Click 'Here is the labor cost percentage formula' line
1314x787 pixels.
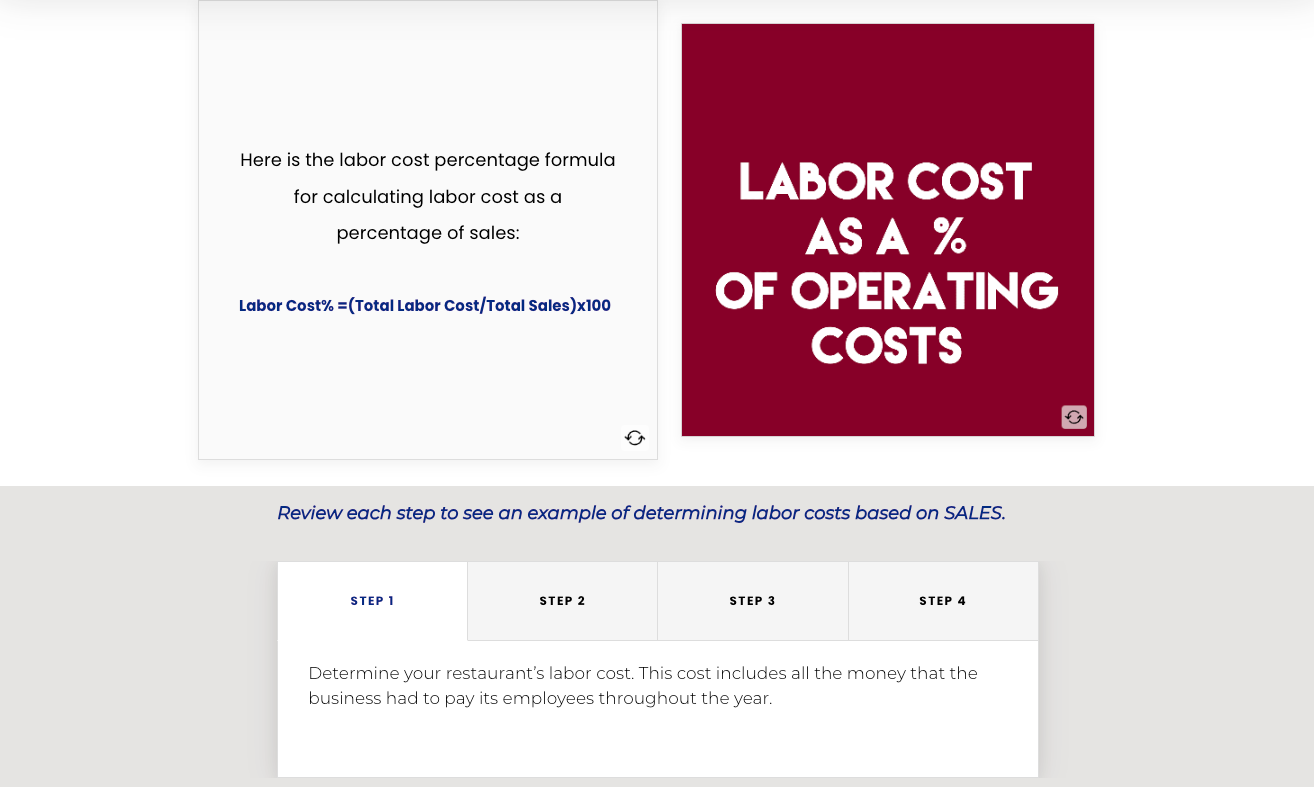[428, 160]
